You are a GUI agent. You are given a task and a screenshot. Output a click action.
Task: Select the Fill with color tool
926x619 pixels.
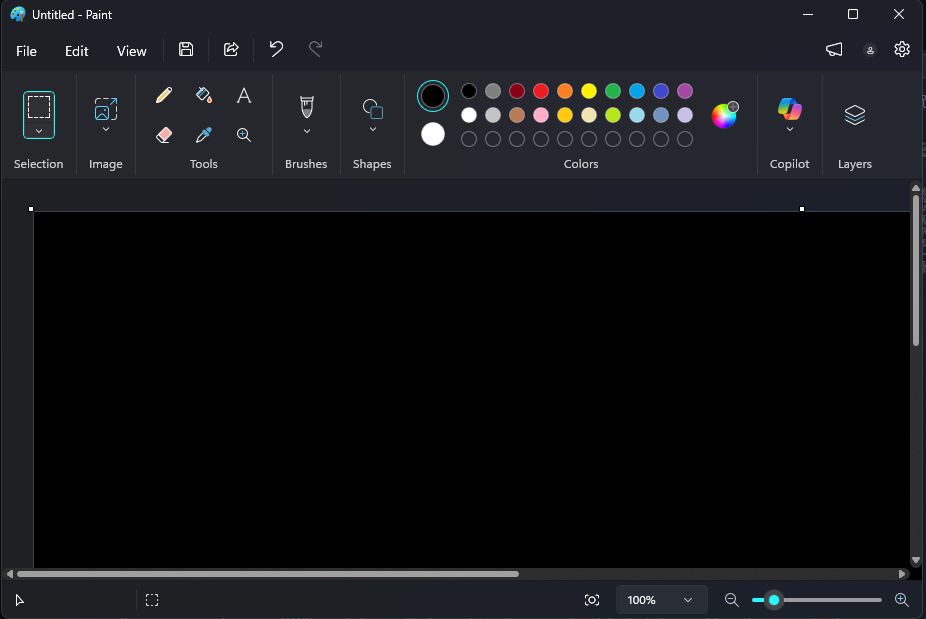tap(203, 95)
